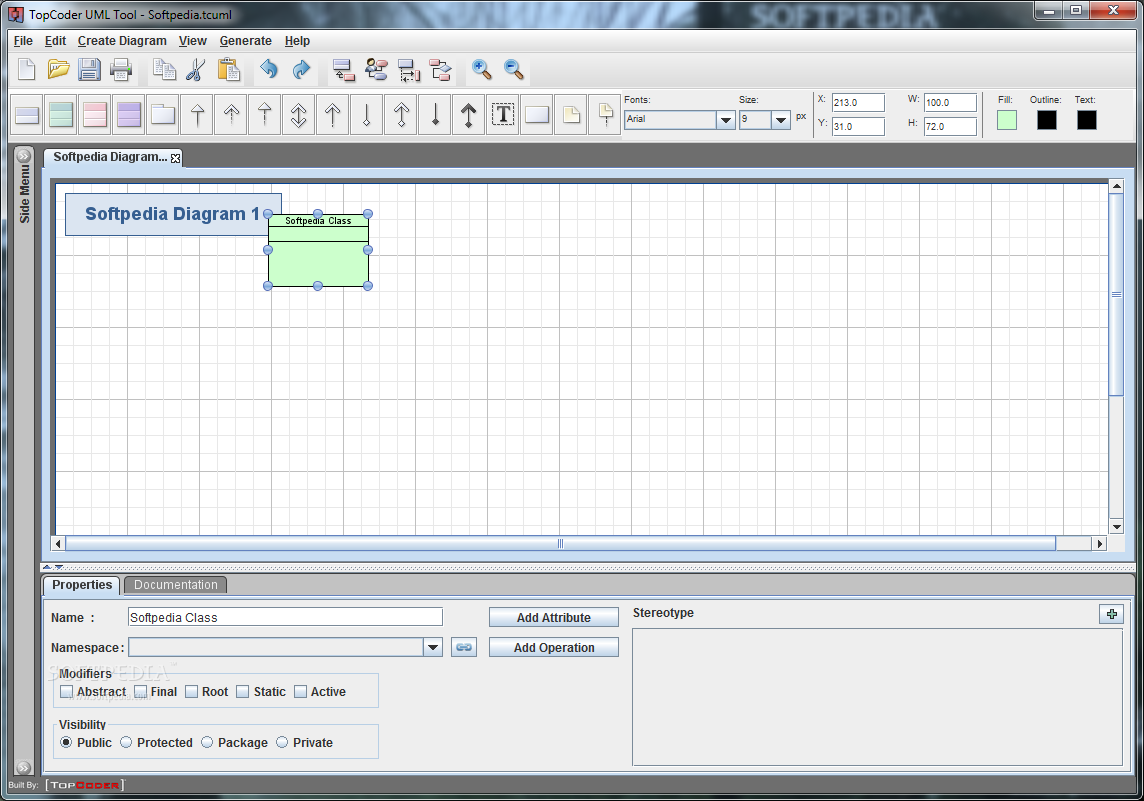The width and height of the screenshot is (1144, 801).
Task: Add a stereotype with the green plus
Action: [1111, 614]
